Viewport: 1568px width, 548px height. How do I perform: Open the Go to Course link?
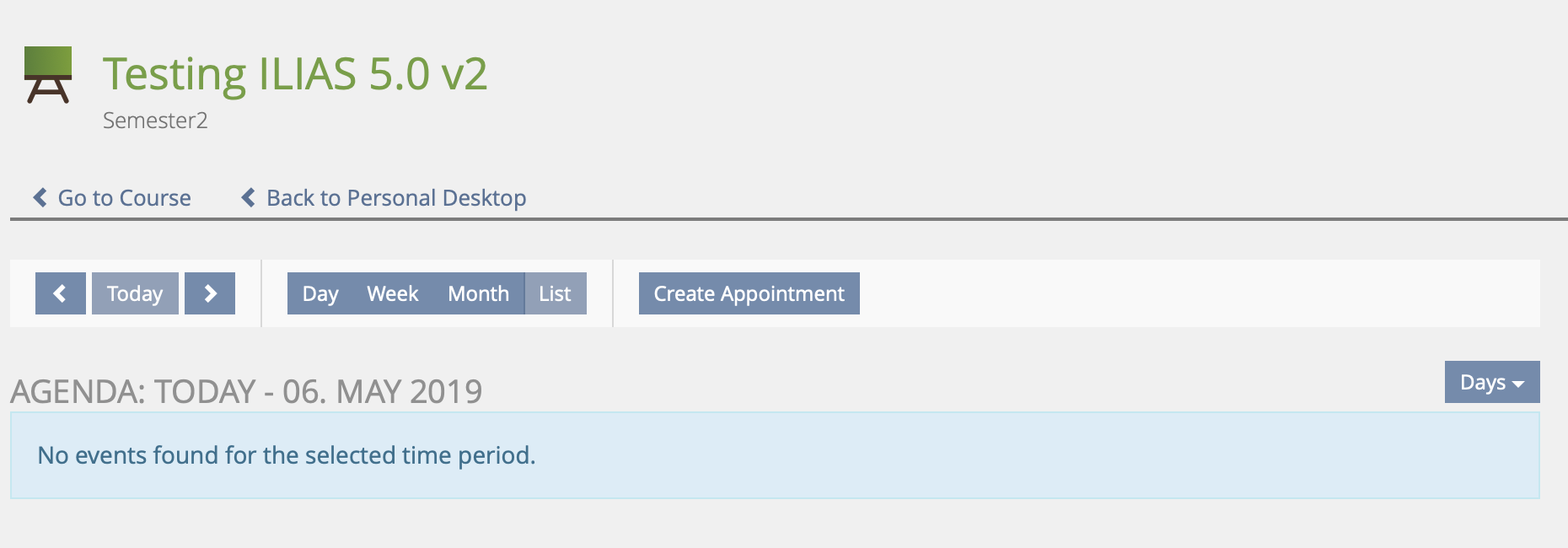pyautogui.click(x=124, y=198)
